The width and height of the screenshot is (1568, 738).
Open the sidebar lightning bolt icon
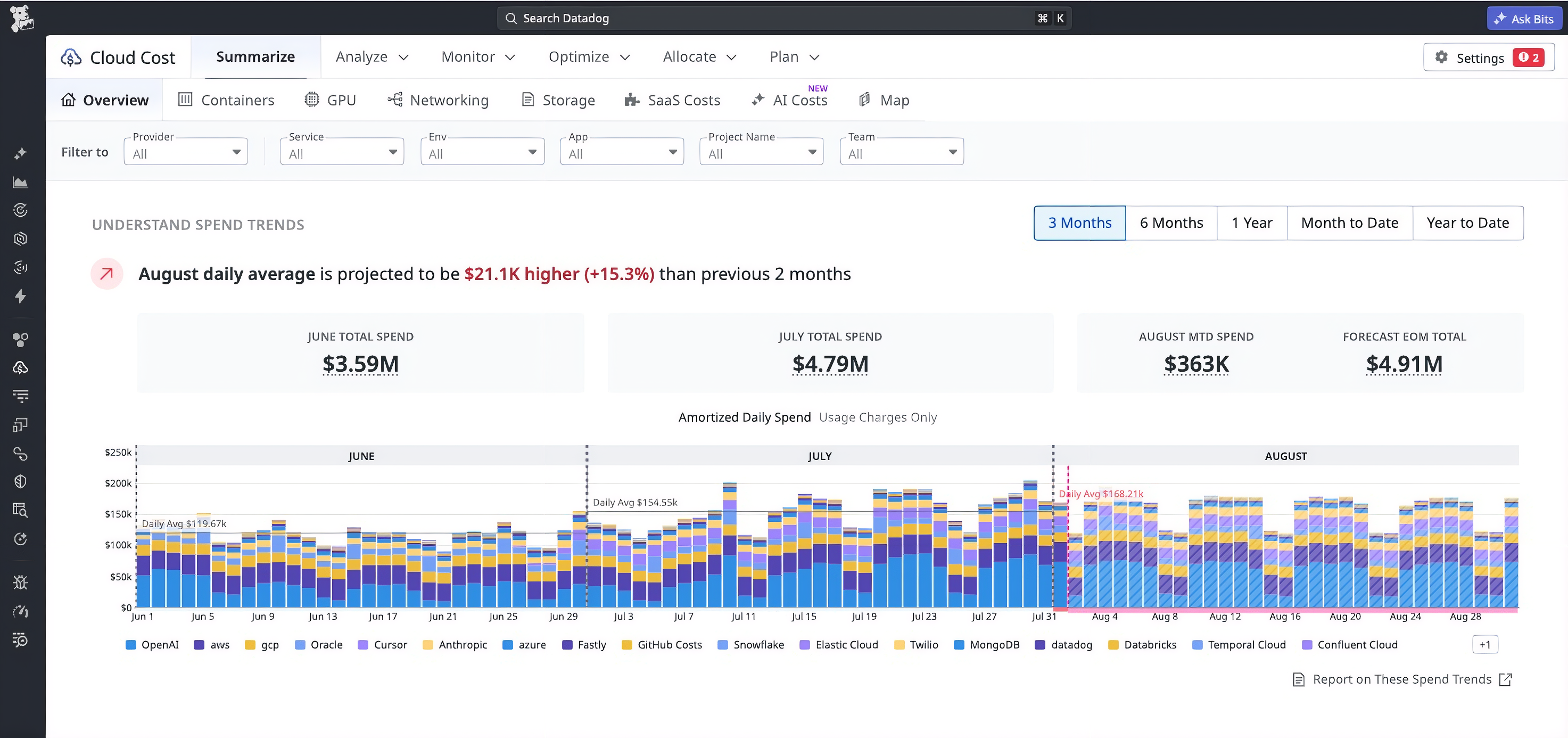point(20,296)
